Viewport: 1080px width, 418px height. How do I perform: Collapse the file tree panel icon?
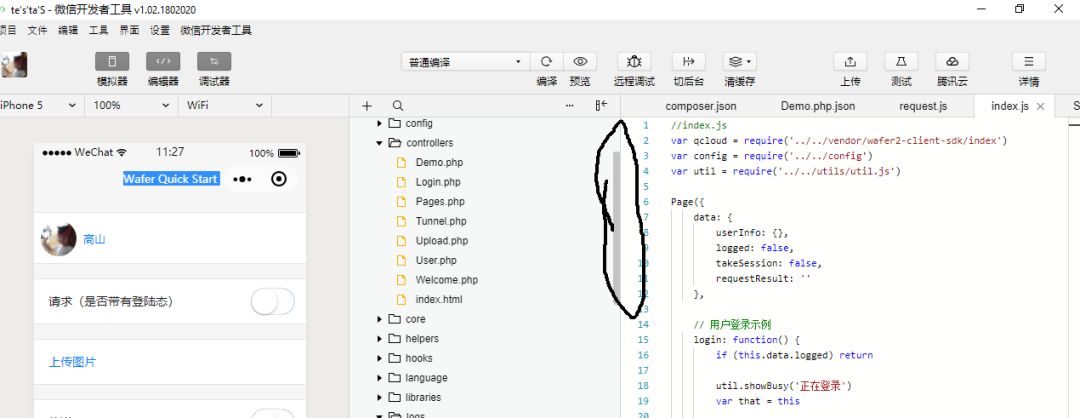coord(601,105)
